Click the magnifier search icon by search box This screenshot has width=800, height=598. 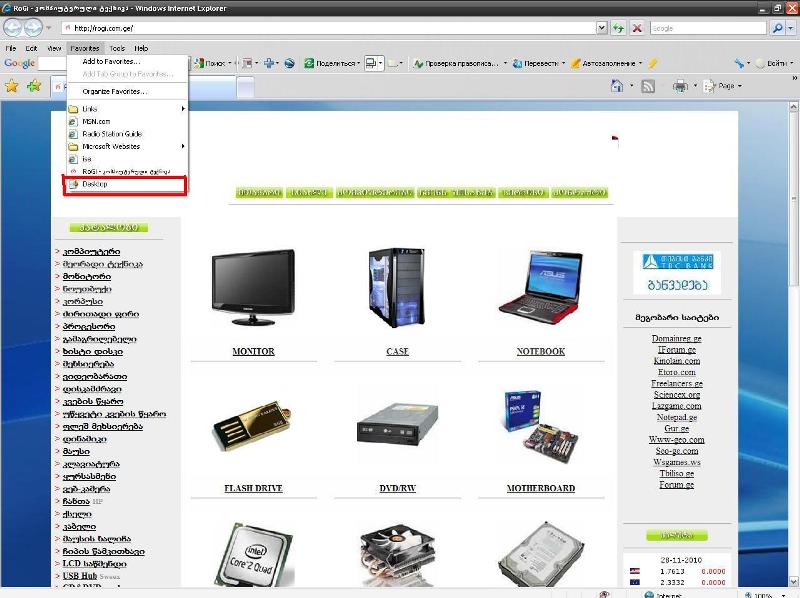pos(777,28)
